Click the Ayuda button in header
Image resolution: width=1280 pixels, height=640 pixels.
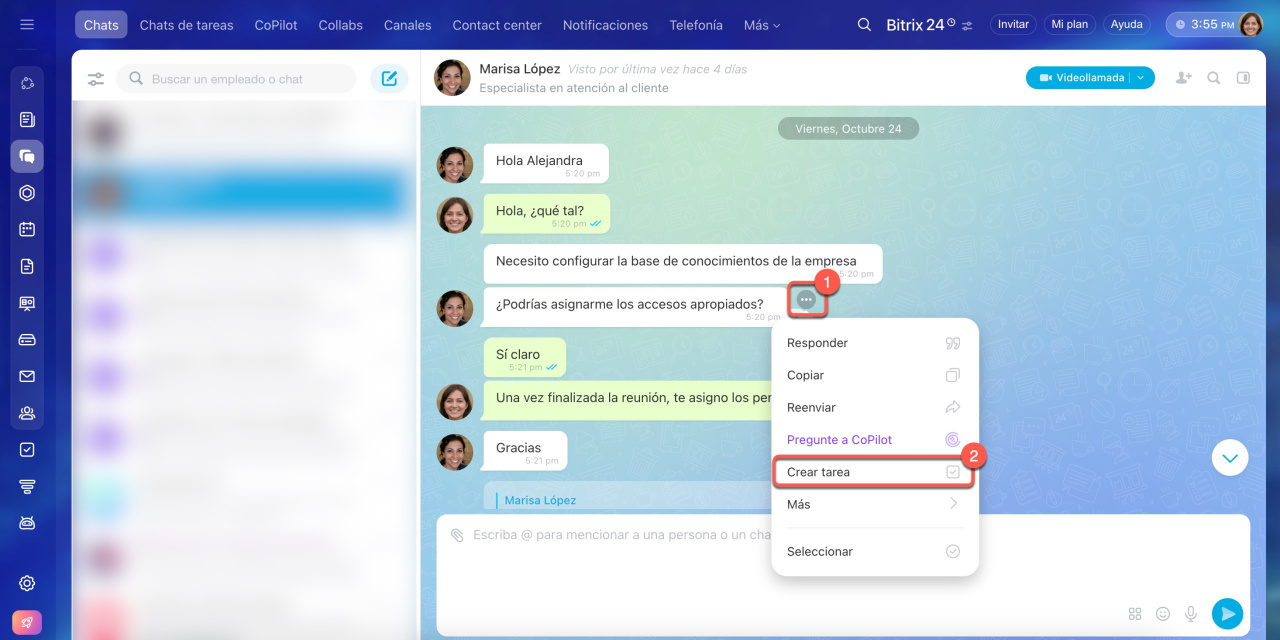click(1126, 25)
